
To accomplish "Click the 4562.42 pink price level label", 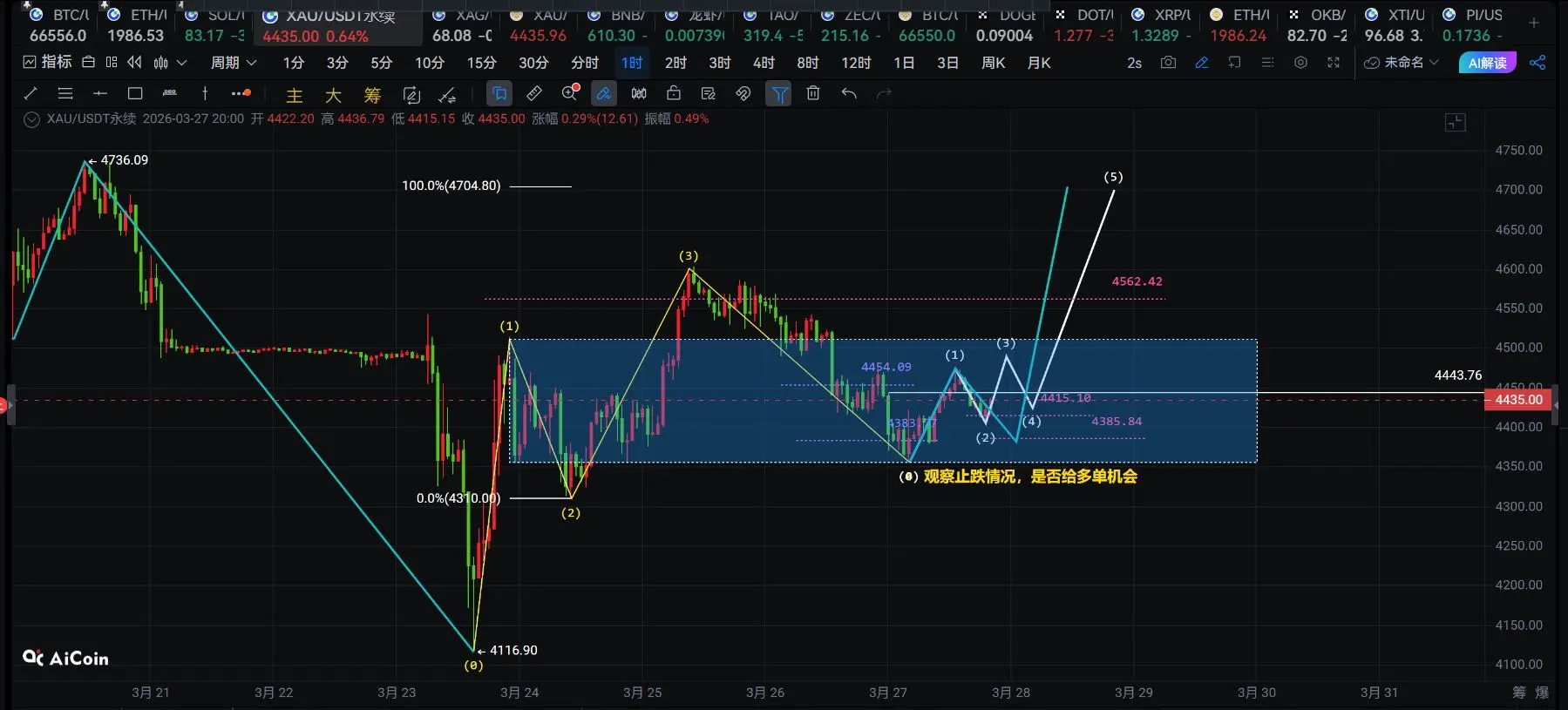I will click(x=1137, y=281).
